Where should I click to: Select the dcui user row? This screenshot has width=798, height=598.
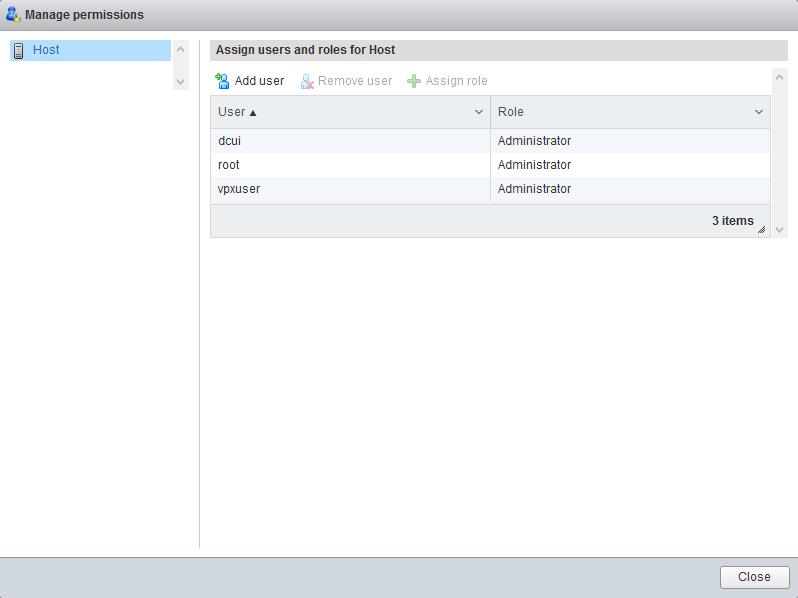(x=490, y=141)
